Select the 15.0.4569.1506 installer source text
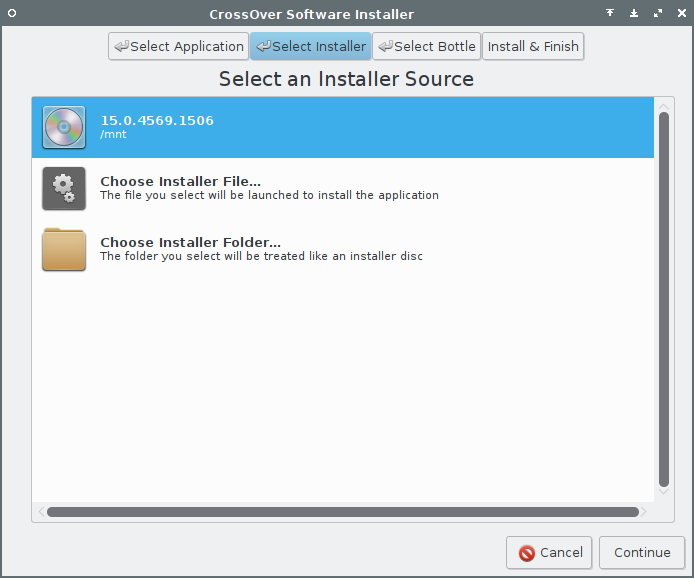 [x=157, y=120]
